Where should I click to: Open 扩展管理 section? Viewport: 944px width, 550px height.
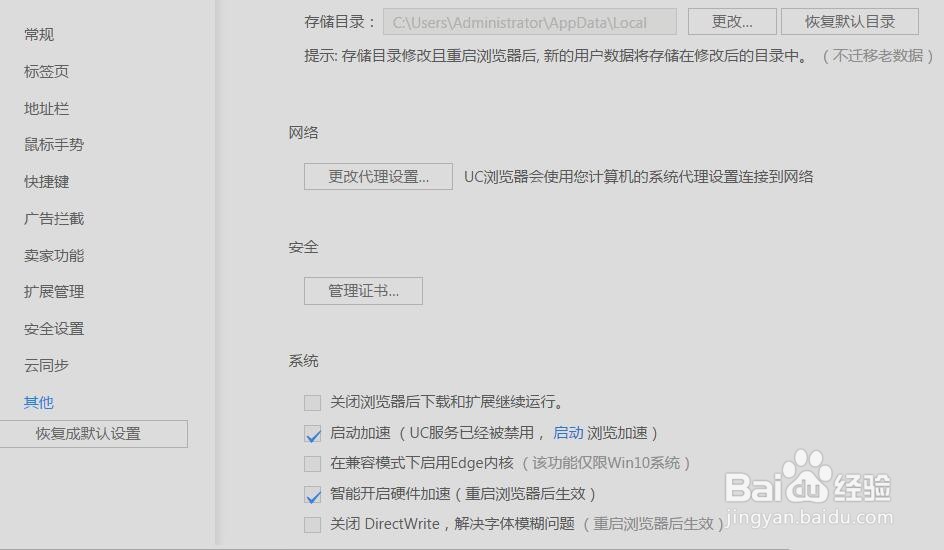pos(54,292)
